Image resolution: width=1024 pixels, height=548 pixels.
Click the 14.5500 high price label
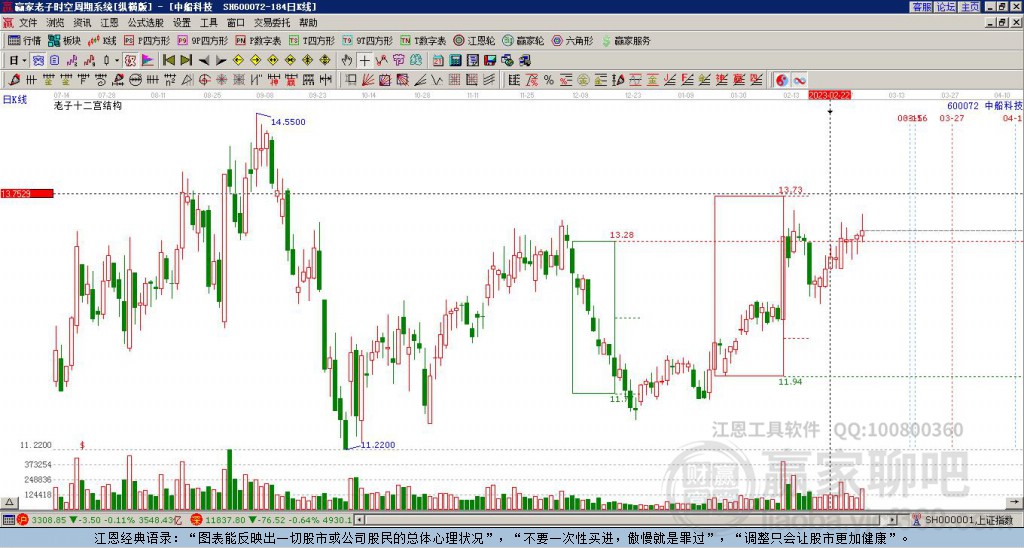(x=288, y=122)
